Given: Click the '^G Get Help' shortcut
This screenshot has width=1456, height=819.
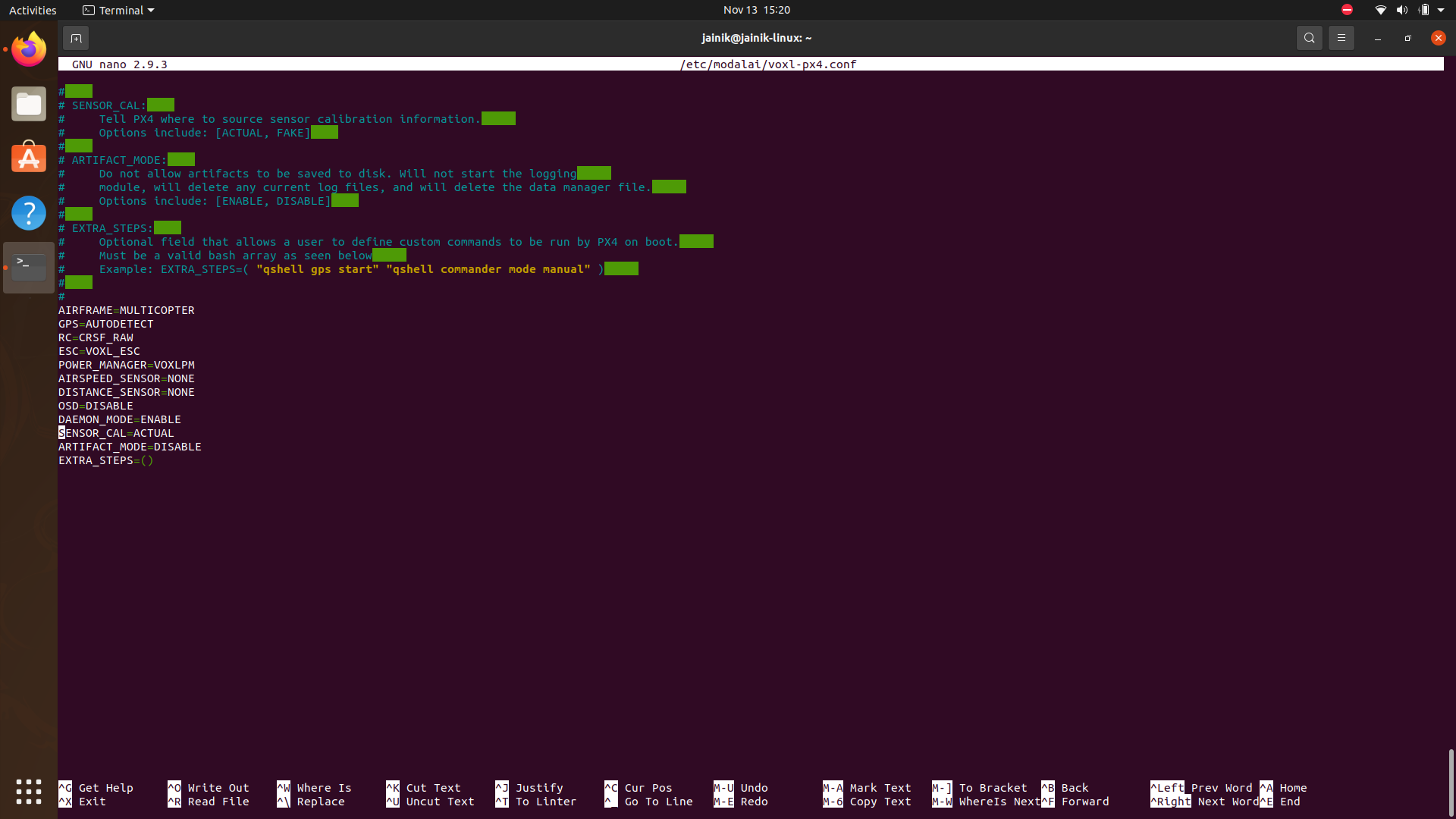Looking at the screenshot, I should 96,788.
